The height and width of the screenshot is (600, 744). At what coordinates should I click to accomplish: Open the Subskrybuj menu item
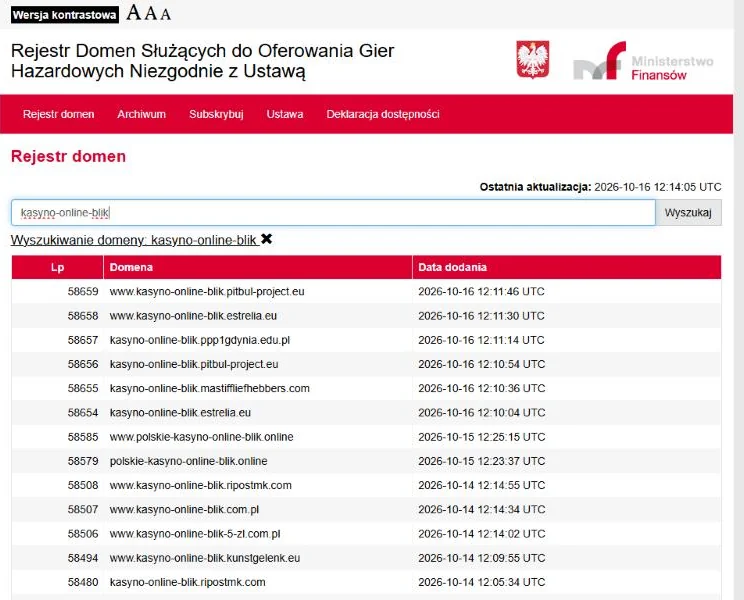tap(216, 114)
